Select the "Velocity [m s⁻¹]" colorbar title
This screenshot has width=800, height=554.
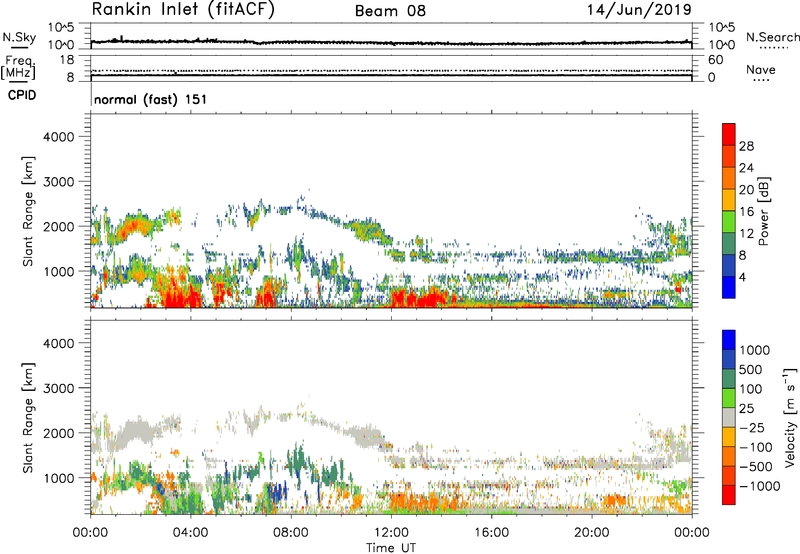pyautogui.click(x=790, y=418)
